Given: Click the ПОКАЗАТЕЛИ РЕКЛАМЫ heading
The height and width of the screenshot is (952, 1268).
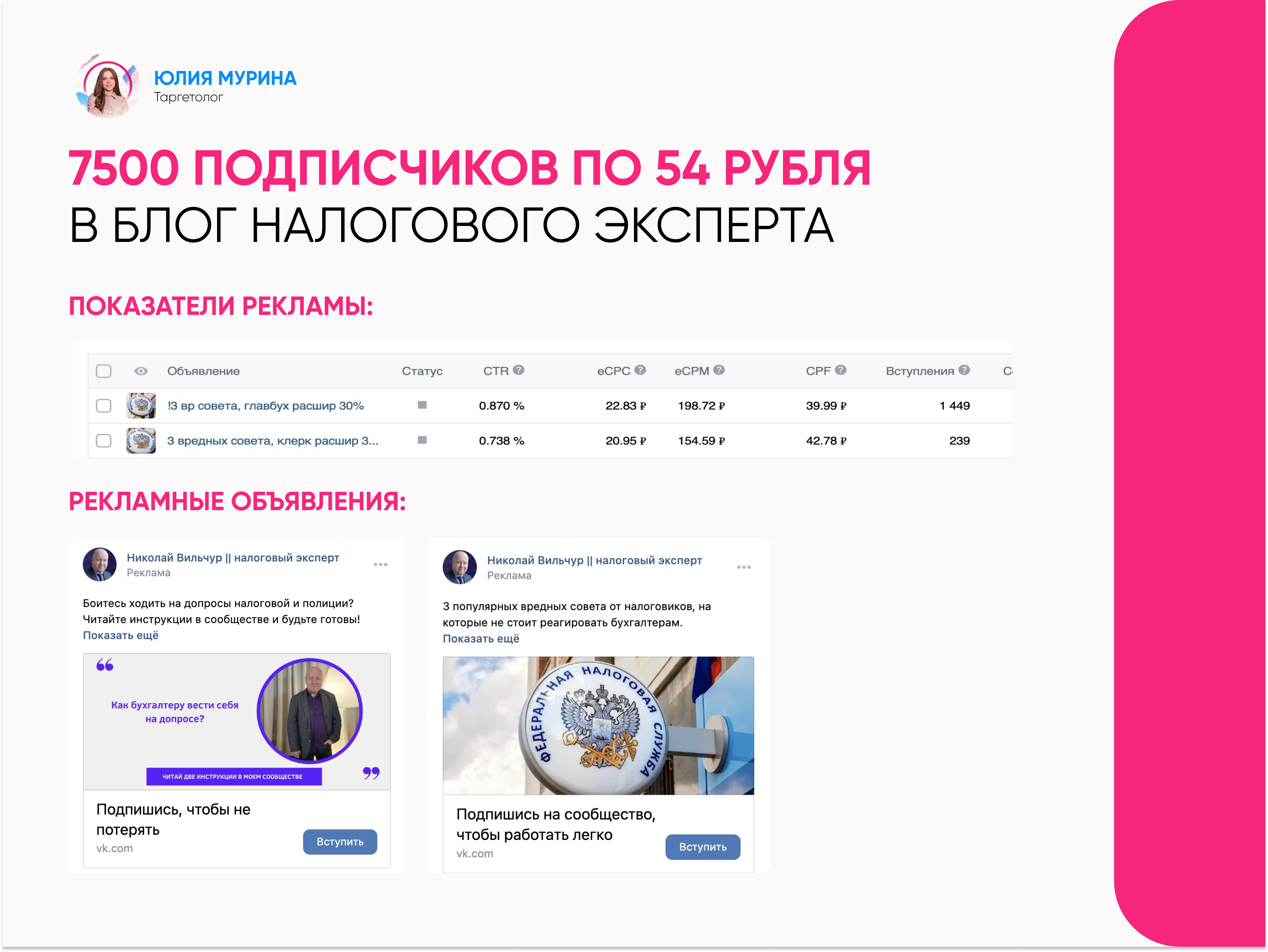Looking at the screenshot, I should (221, 306).
